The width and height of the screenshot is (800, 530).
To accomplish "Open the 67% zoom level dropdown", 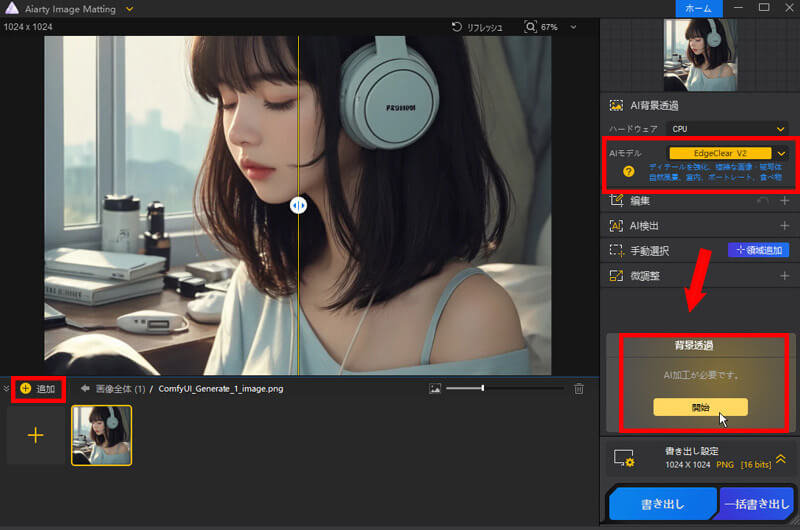I will click(573, 27).
